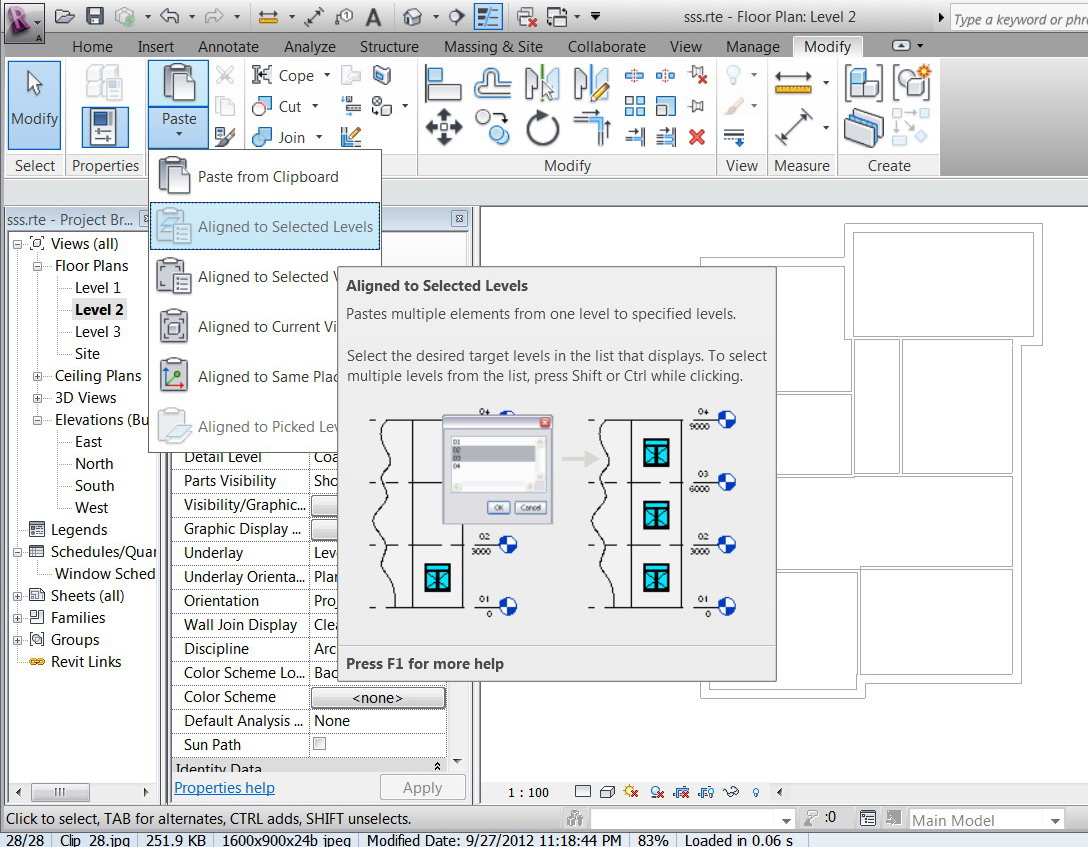
Task: Open the Properties help link
Action: click(224, 788)
